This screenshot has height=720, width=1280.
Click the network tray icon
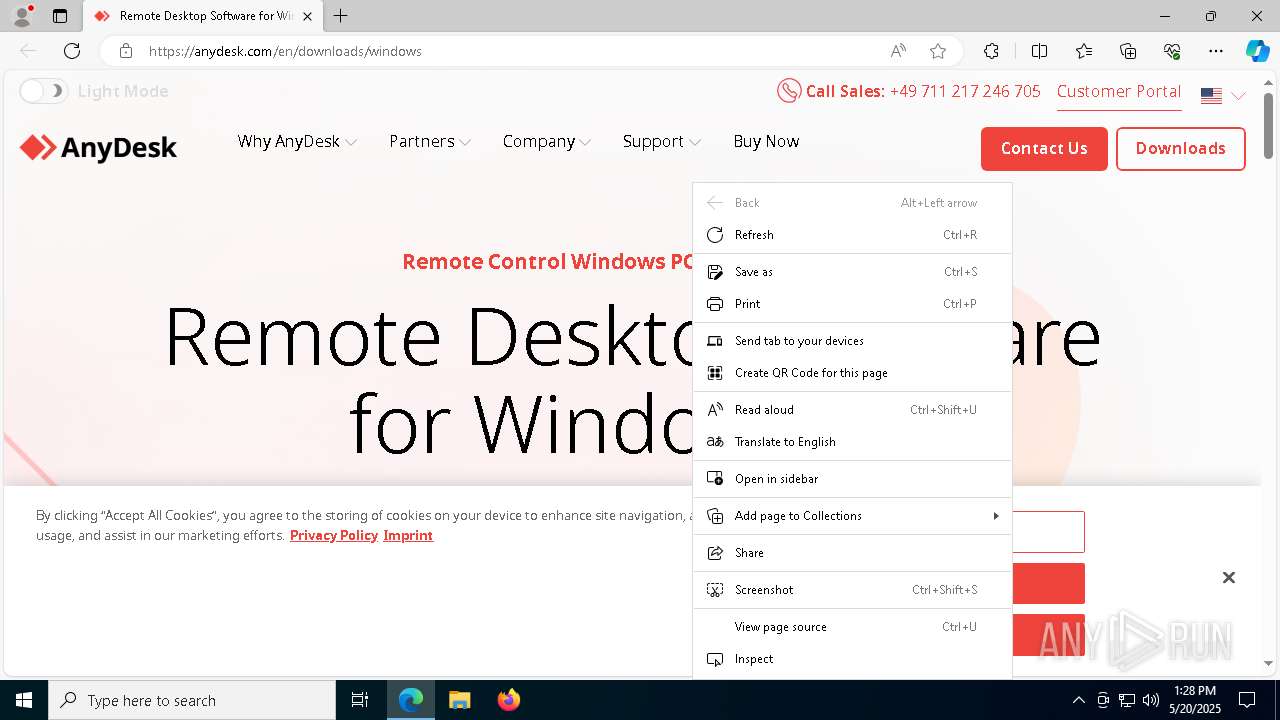(1127, 700)
